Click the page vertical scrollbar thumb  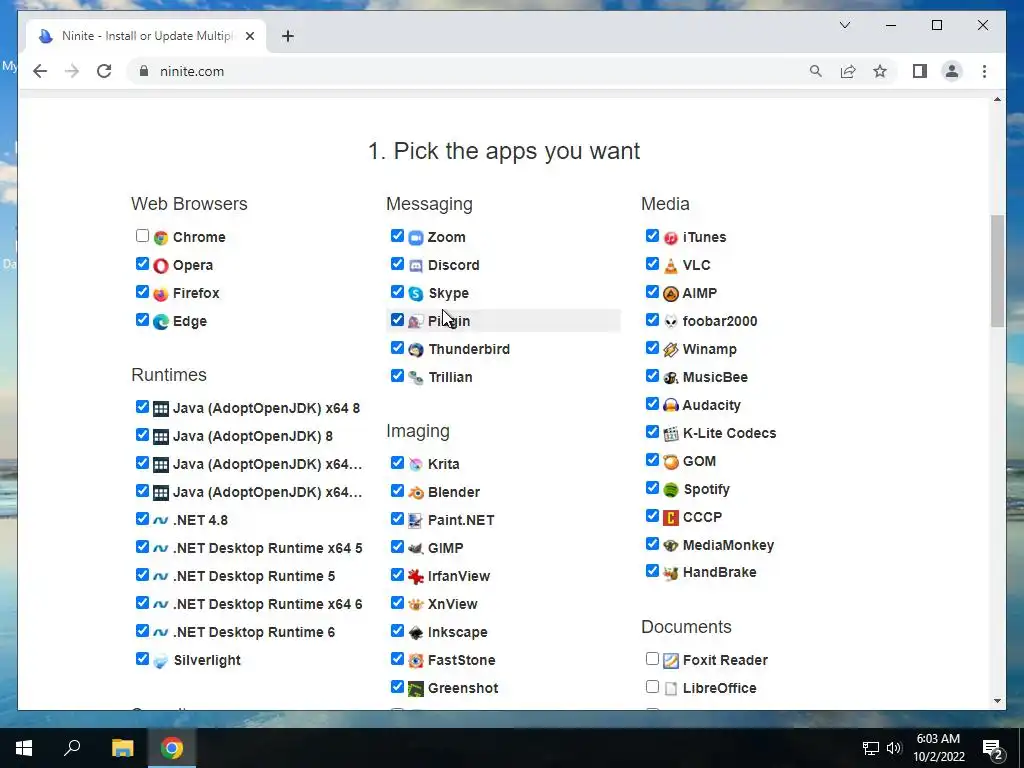[997, 270]
